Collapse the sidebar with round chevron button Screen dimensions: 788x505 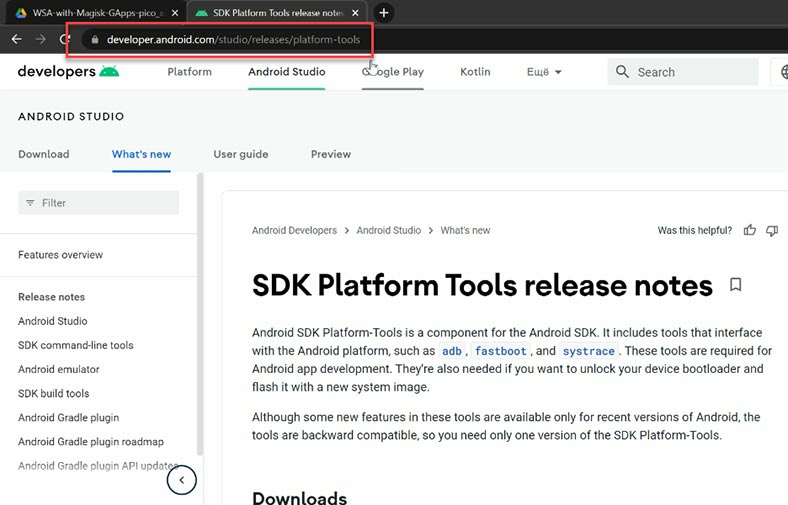(181, 480)
